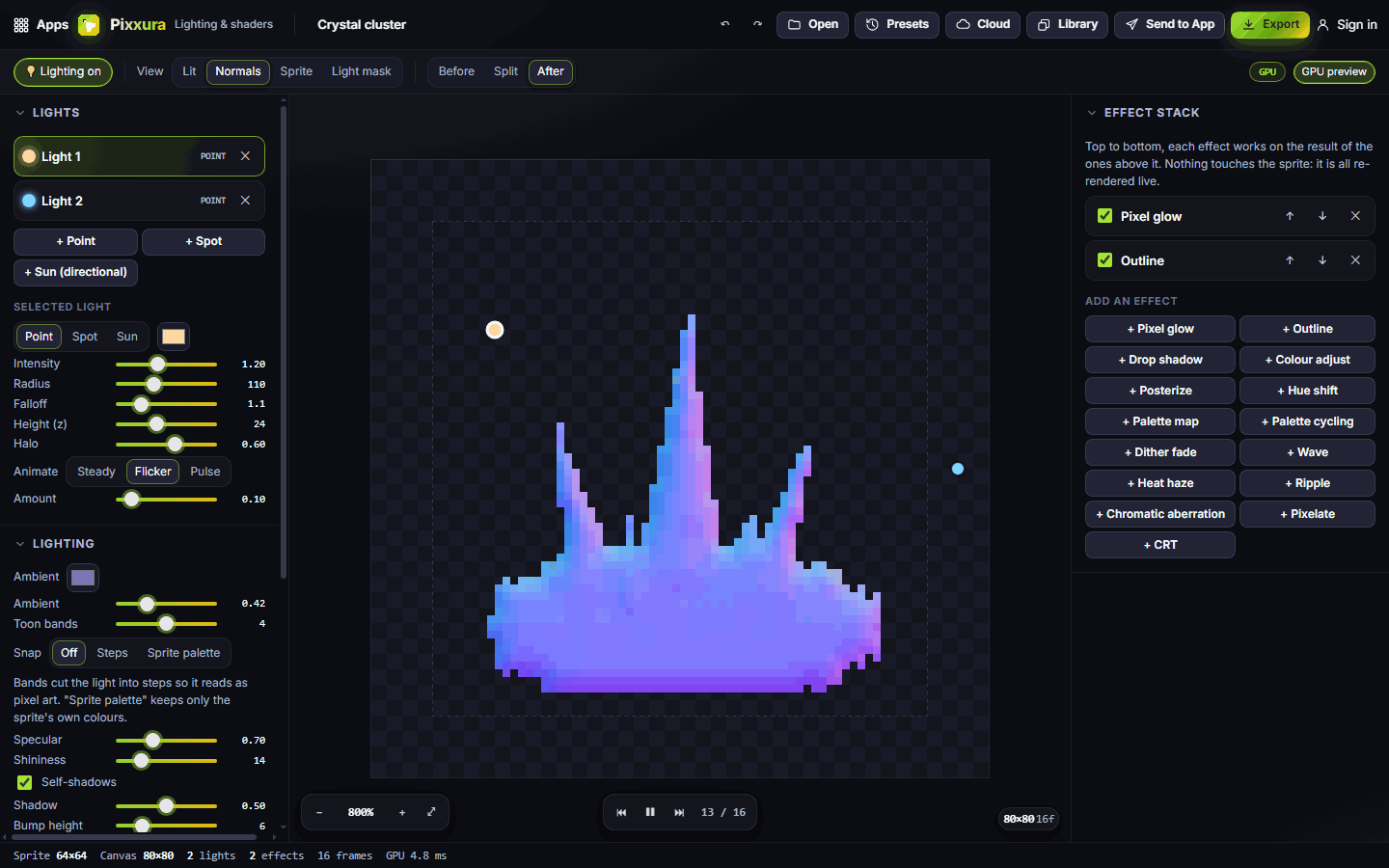Adjust the Intensity slider
This screenshot has width=1389, height=868.
pos(166,365)
